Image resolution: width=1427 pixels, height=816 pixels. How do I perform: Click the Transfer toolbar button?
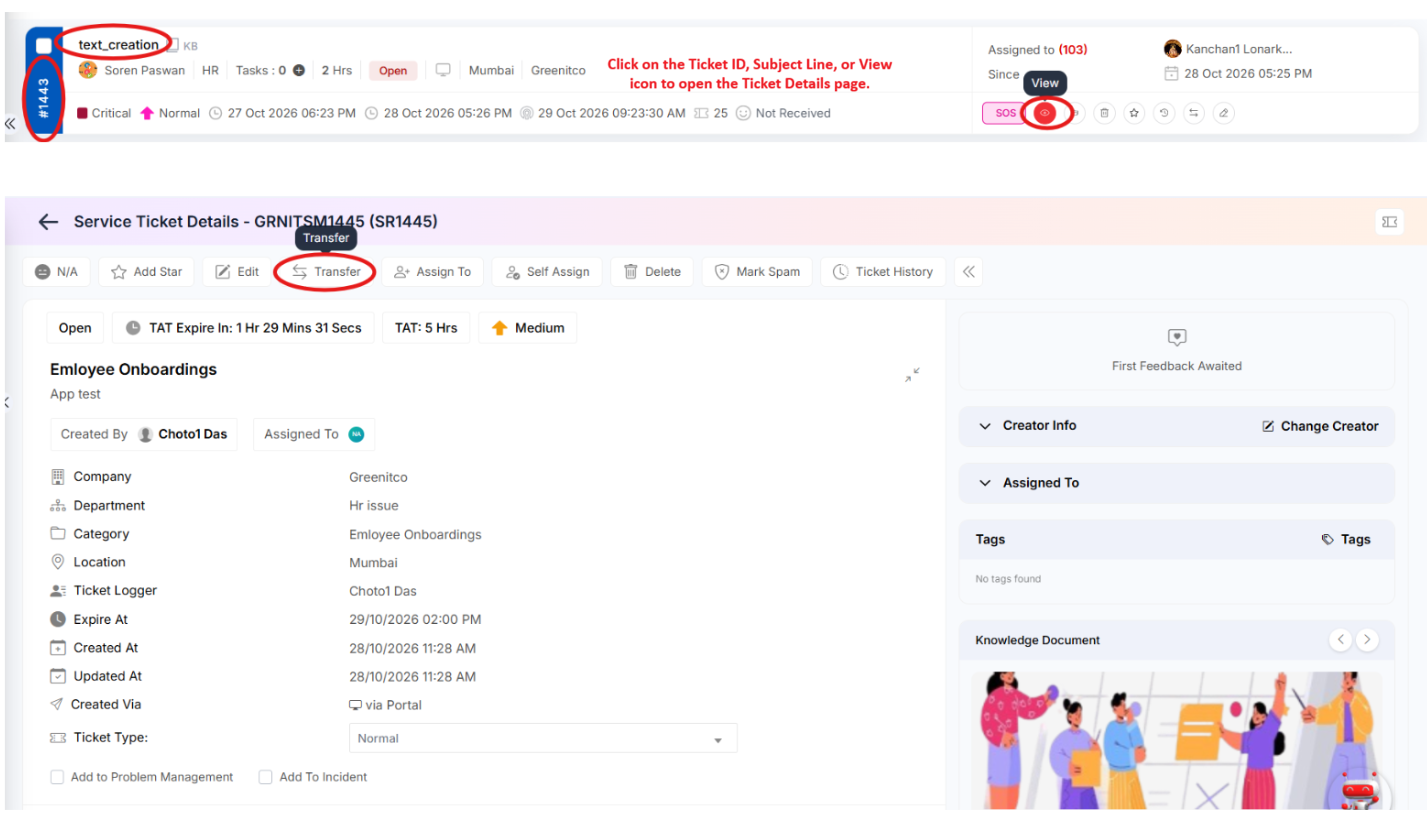point(326,272)
